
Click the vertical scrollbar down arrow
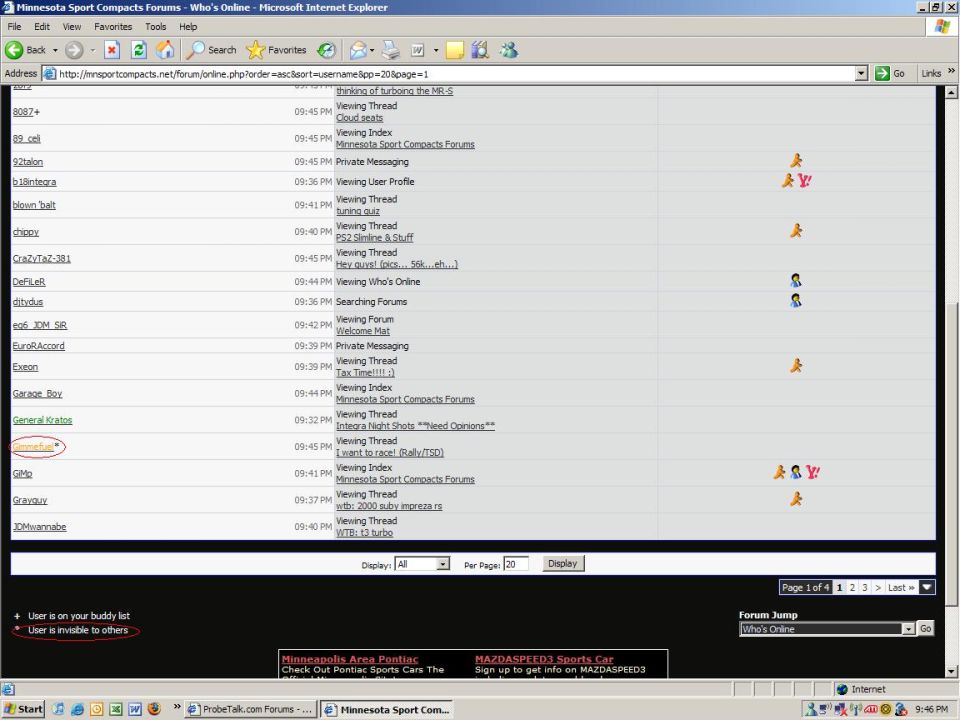pyautogui.click(x=951, y=671)
